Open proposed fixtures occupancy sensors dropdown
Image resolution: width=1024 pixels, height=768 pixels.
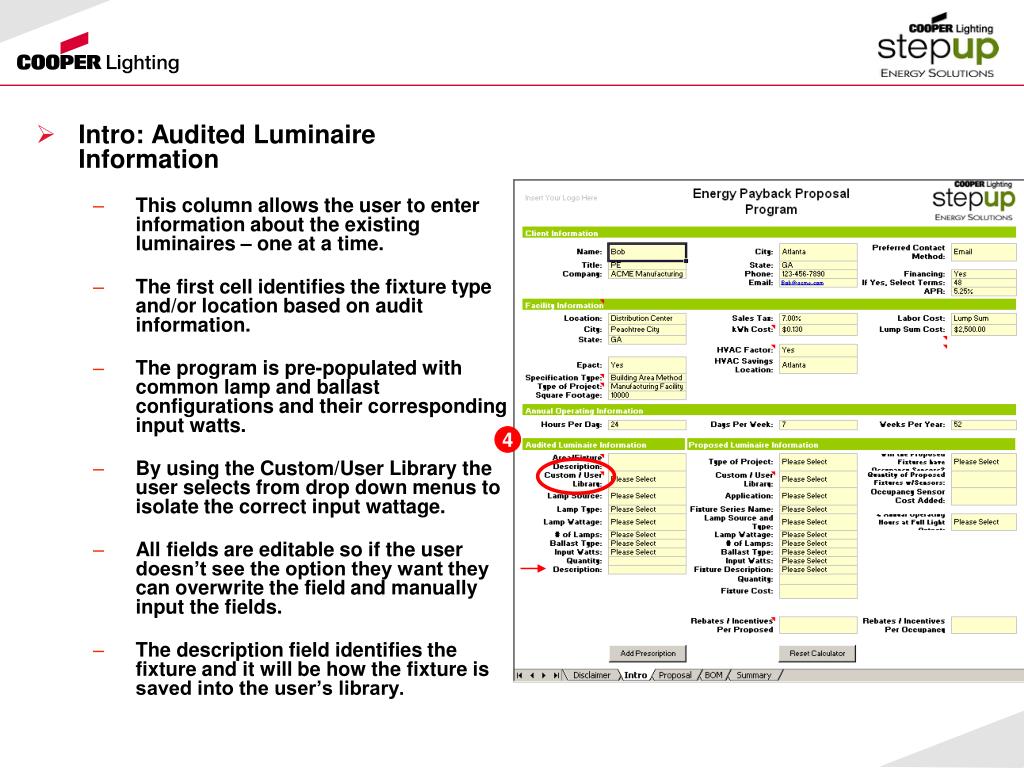(x=984, y=462)
